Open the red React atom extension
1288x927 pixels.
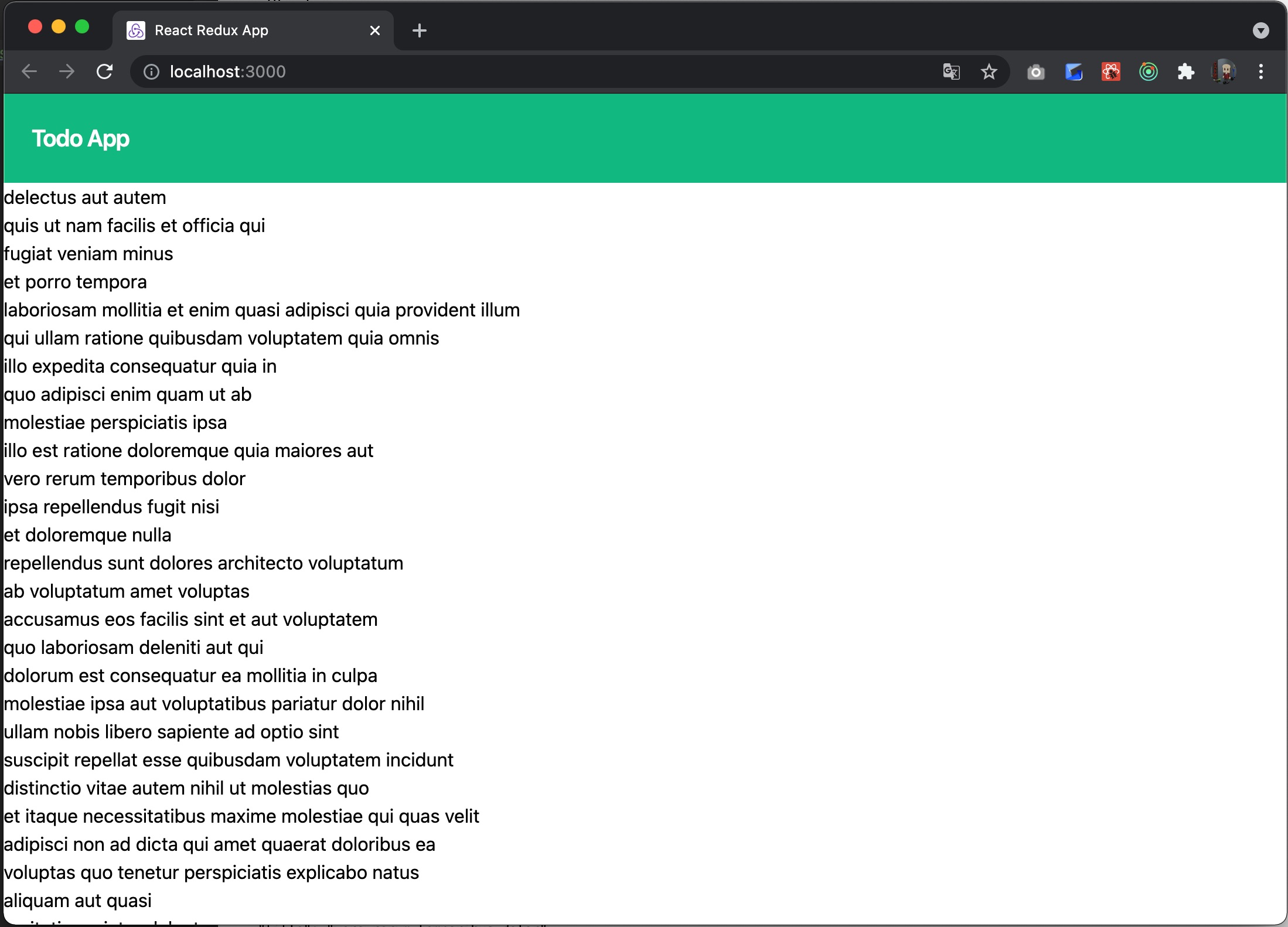coord(1110,72)
